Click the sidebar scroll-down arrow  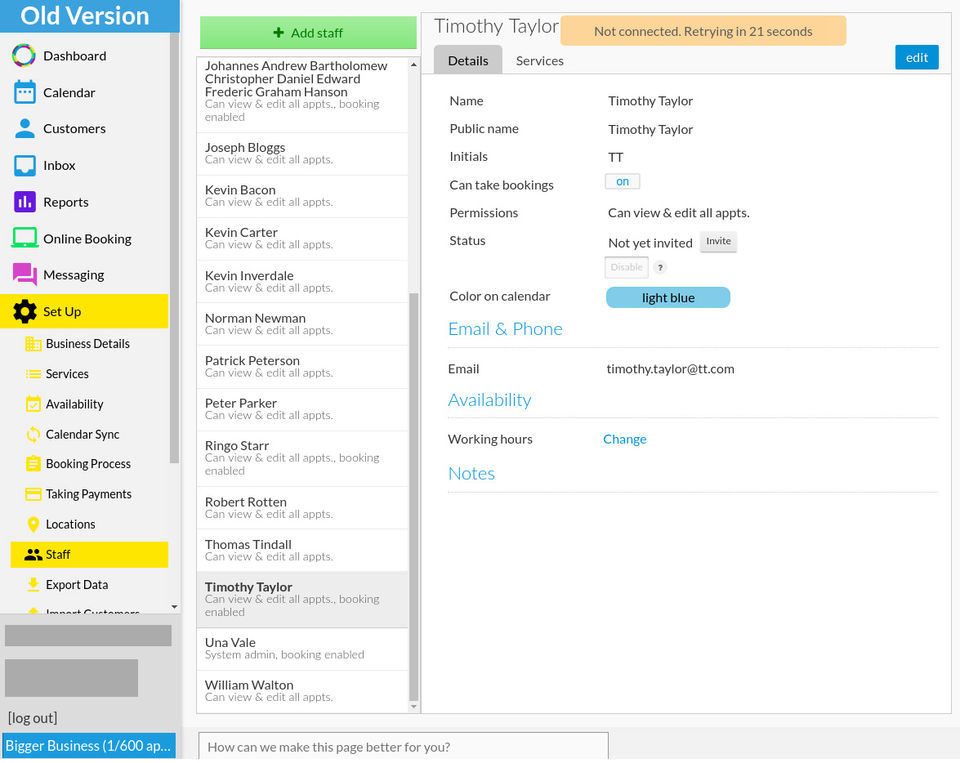tap(174, 607)
